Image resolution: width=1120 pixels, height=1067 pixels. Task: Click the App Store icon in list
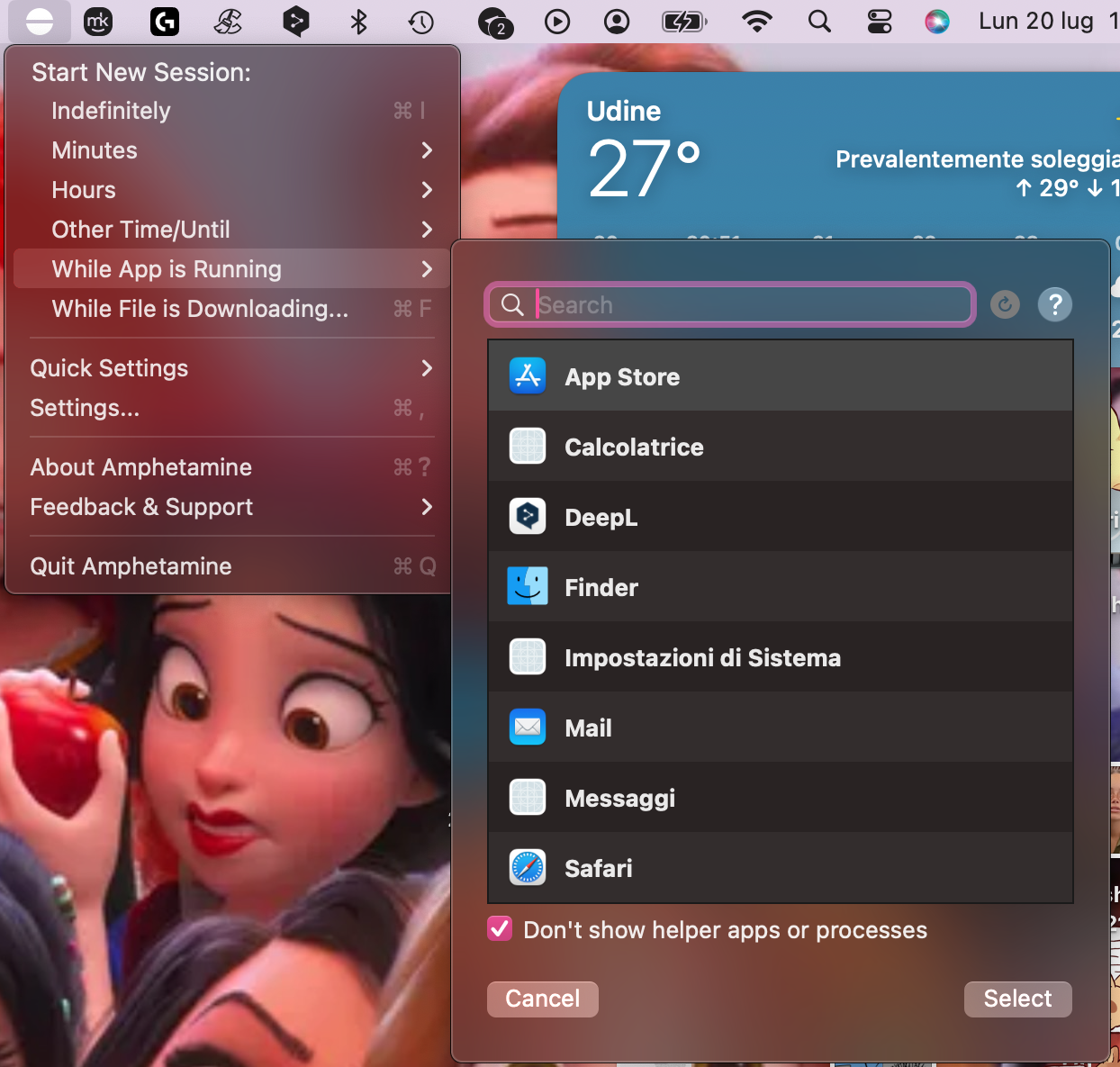tap(528, 376)
